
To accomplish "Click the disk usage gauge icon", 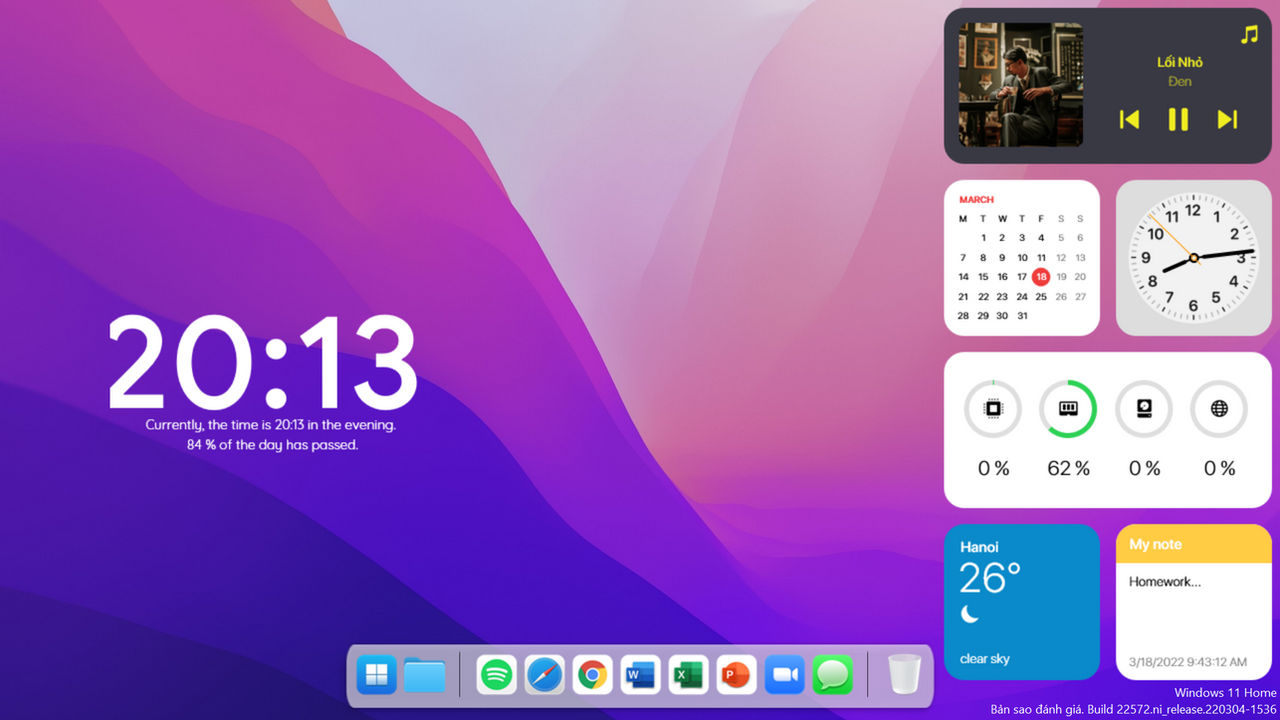I will pyautogui.click(x=1144, y=408).
